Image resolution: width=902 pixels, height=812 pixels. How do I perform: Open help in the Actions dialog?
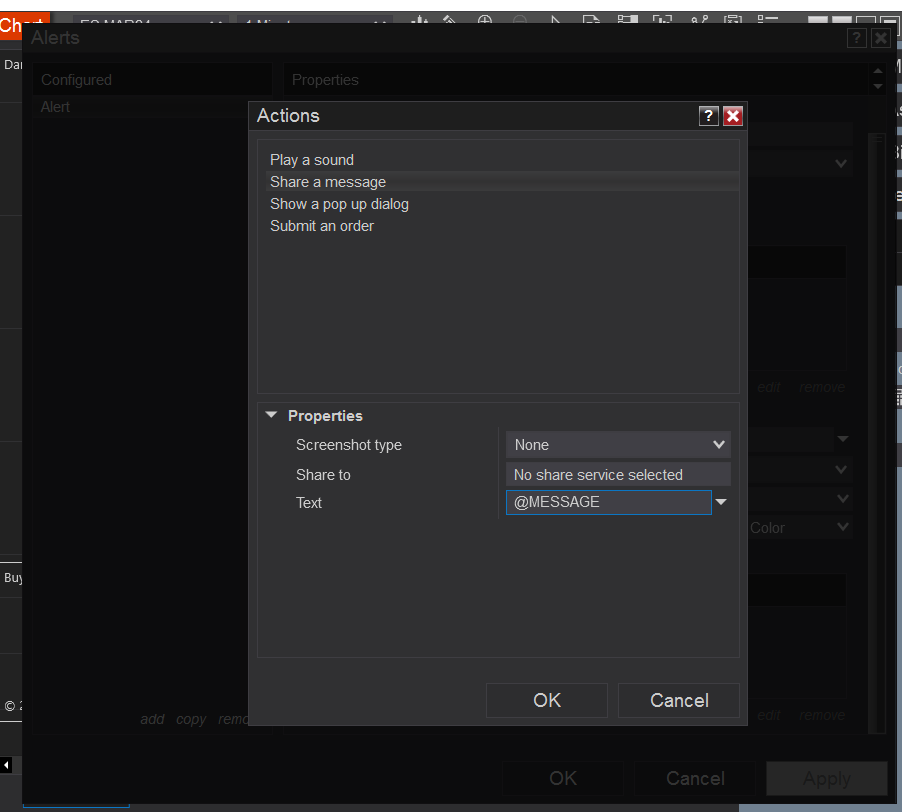[x=708, y=116]
